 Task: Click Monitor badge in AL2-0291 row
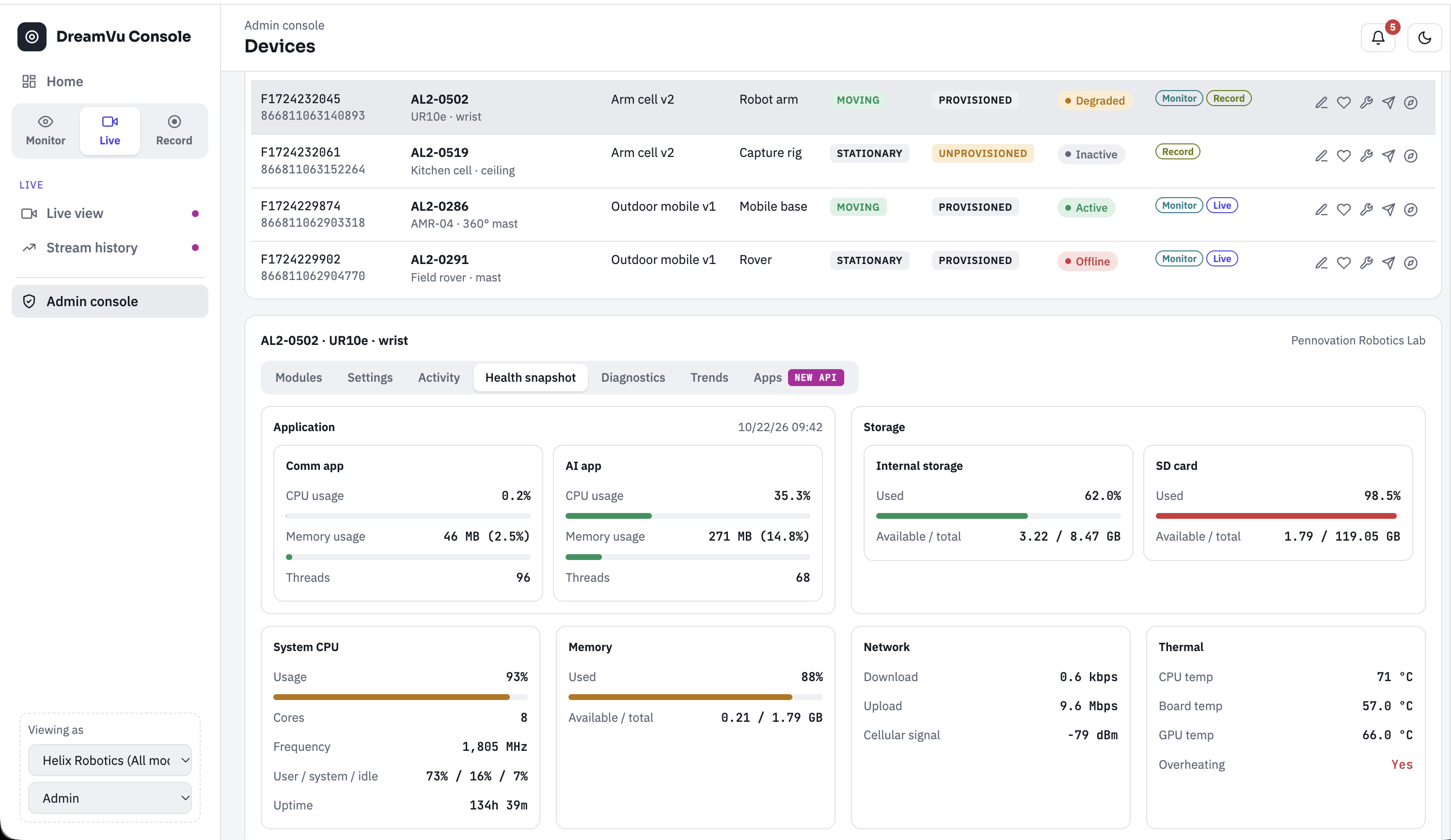click(1179, 259)
